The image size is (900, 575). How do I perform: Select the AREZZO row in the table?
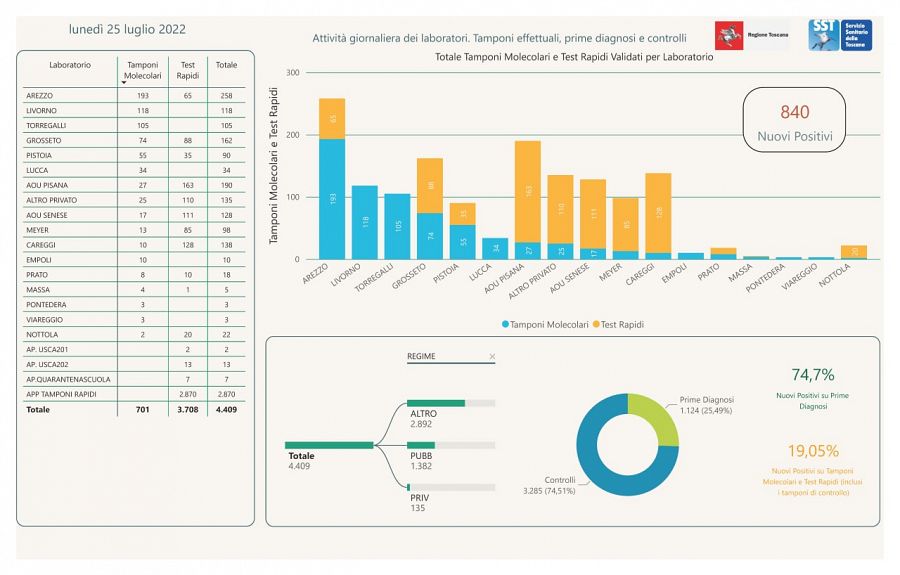point(69,95)
